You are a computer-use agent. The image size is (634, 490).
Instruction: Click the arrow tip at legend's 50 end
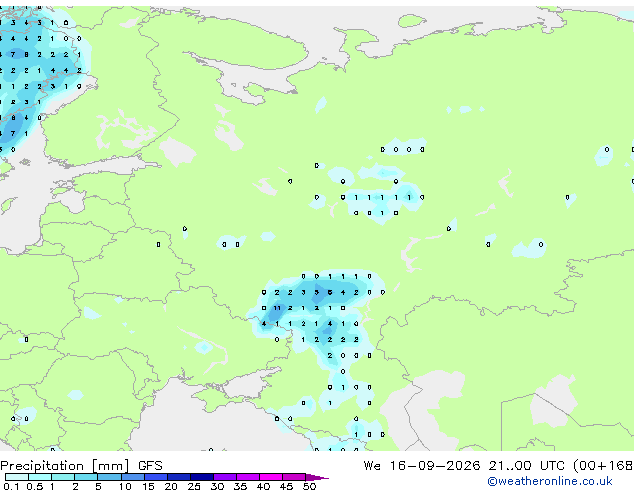(317, 477)
